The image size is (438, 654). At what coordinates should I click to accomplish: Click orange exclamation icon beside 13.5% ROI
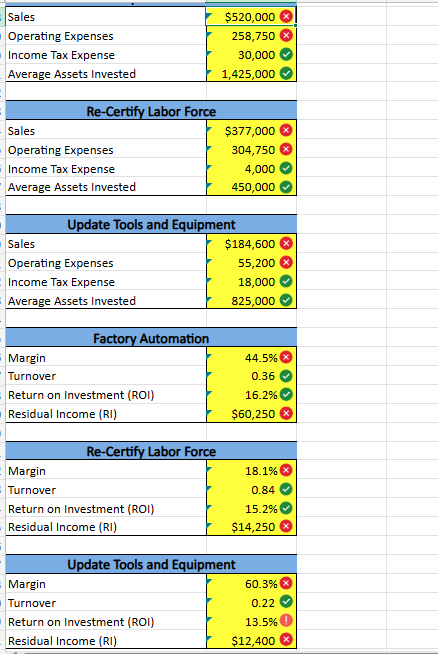coord(286,621)
